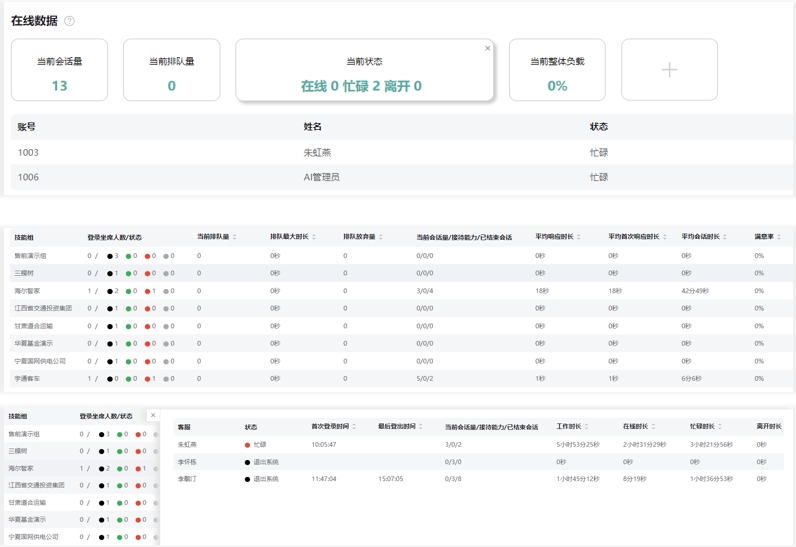Sort by 平均会话时长 column
Image resolution: width=796 pixels, height=547 pixels.
coord(728,237)
